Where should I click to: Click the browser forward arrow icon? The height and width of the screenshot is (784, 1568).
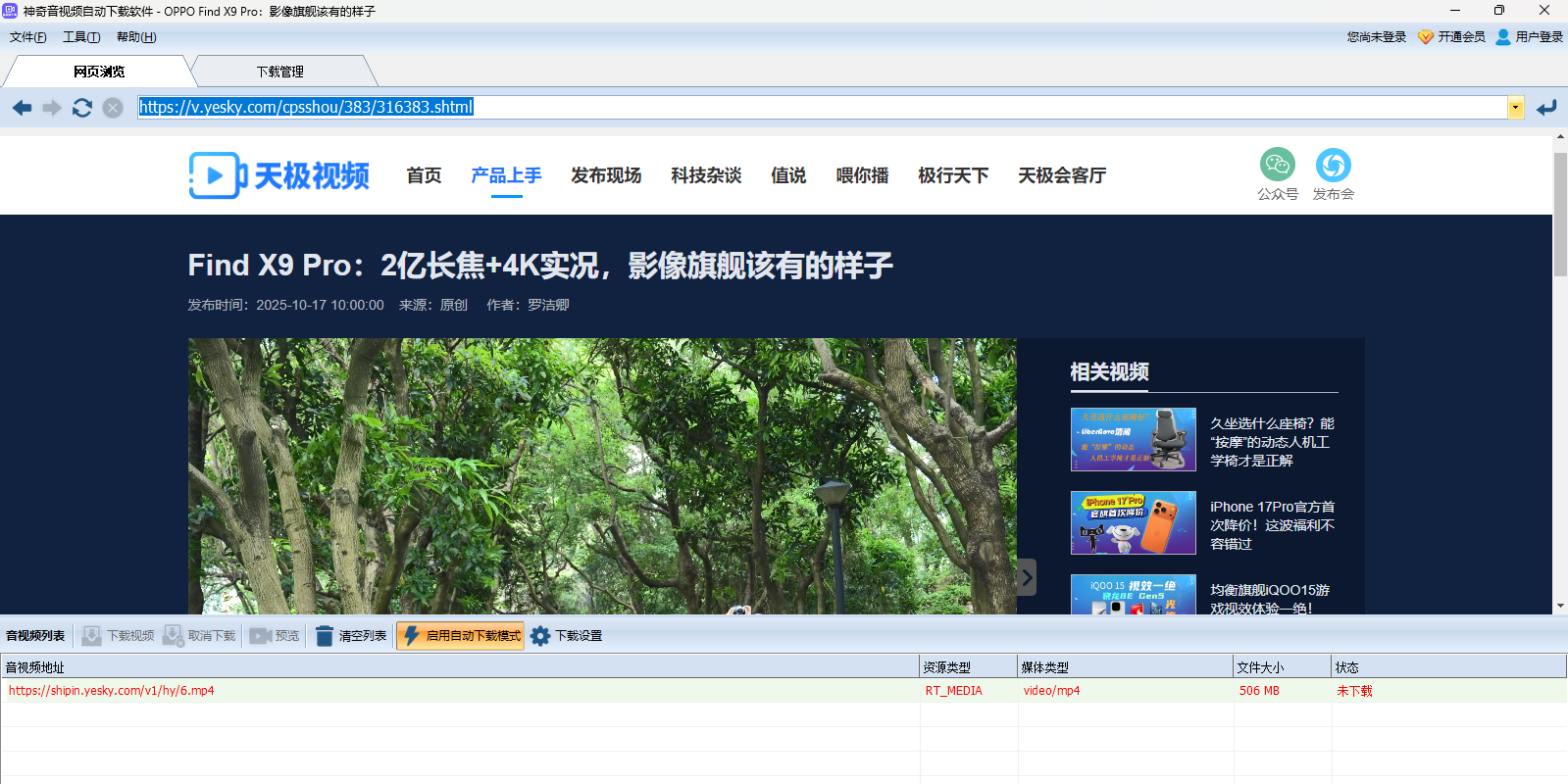[x=52, y=108]
